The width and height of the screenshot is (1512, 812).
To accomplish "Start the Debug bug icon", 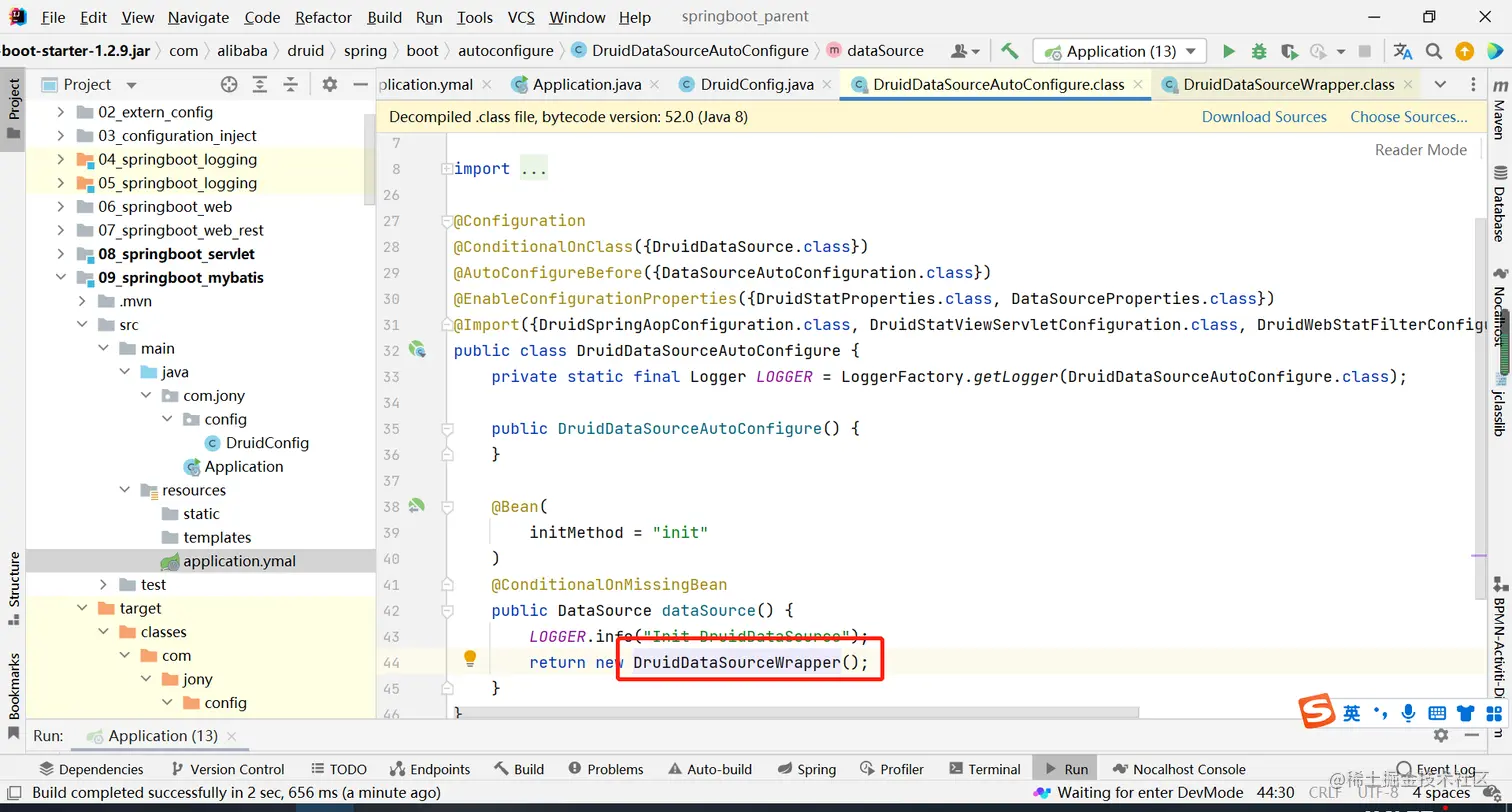I will click(x=1259, y=51).
